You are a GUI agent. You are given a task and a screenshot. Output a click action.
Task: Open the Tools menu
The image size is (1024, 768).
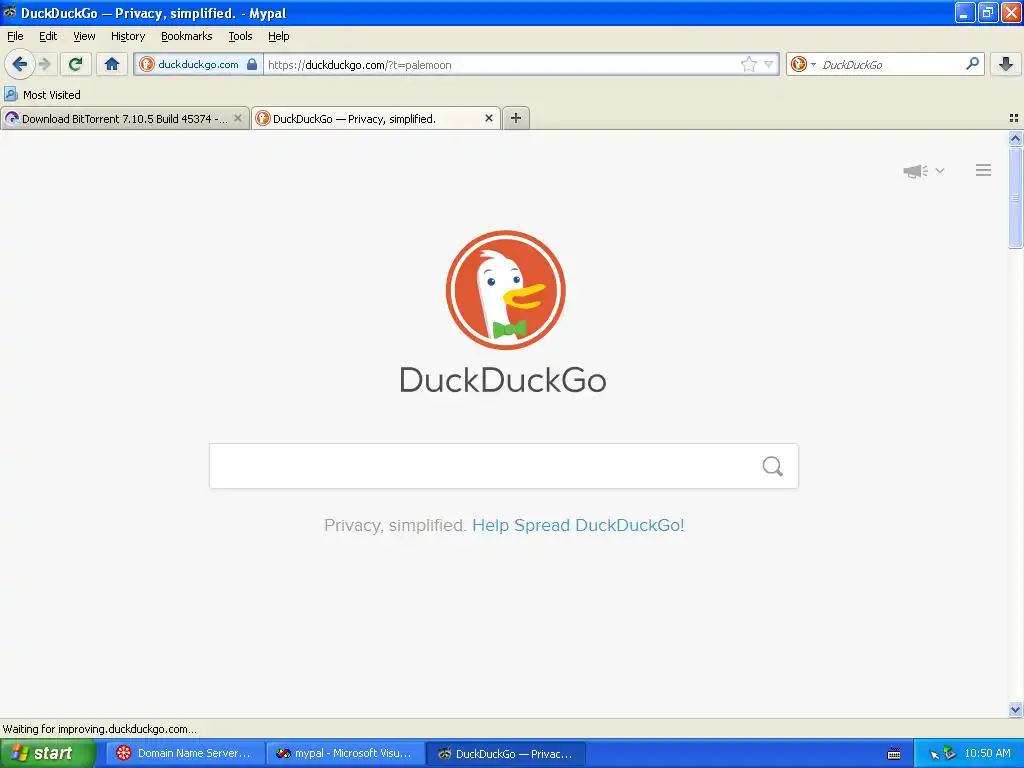240,36
